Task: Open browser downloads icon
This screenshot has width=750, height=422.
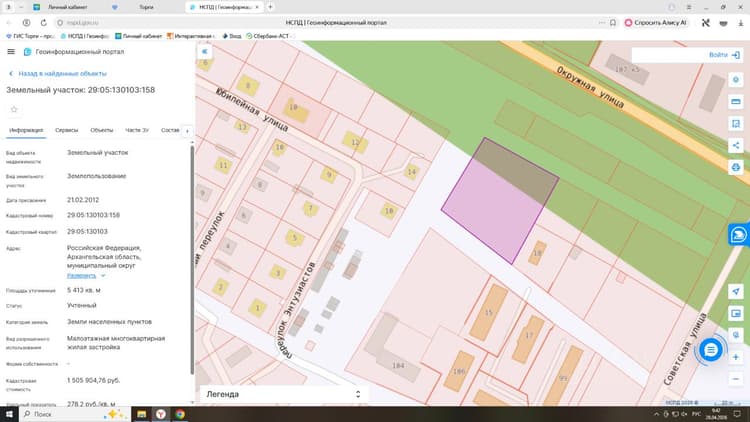Action: pos(740,22)
